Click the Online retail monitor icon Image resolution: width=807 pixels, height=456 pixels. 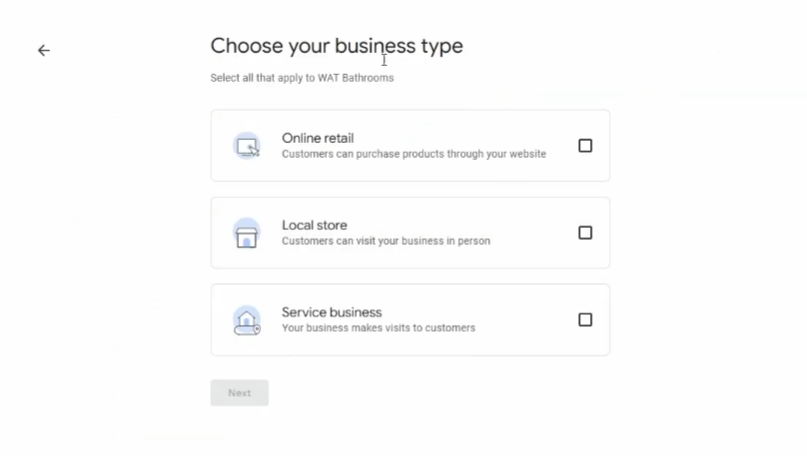coord(246,146)
